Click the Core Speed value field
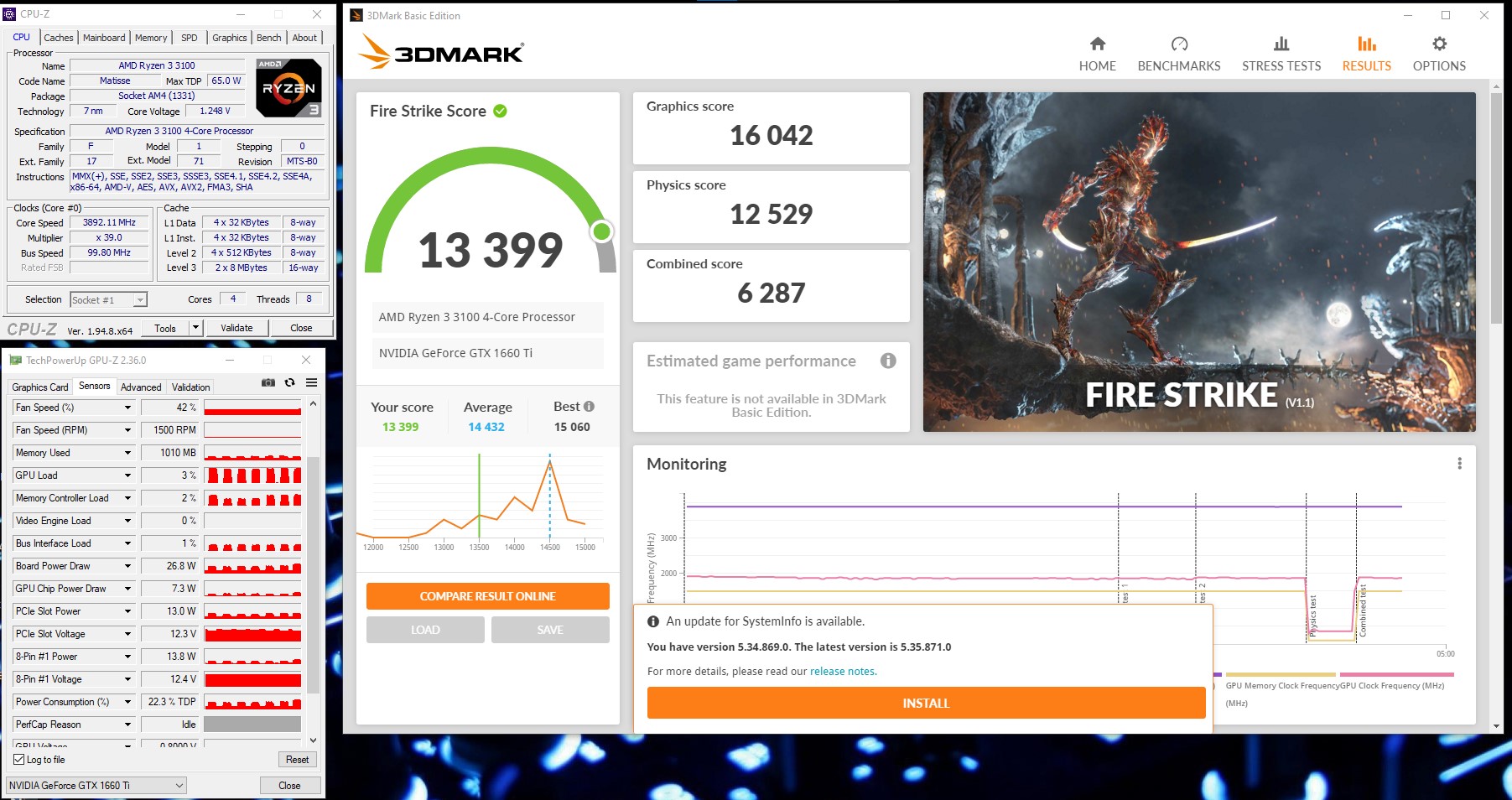The image size is (1512, 800). pos(109,223)
